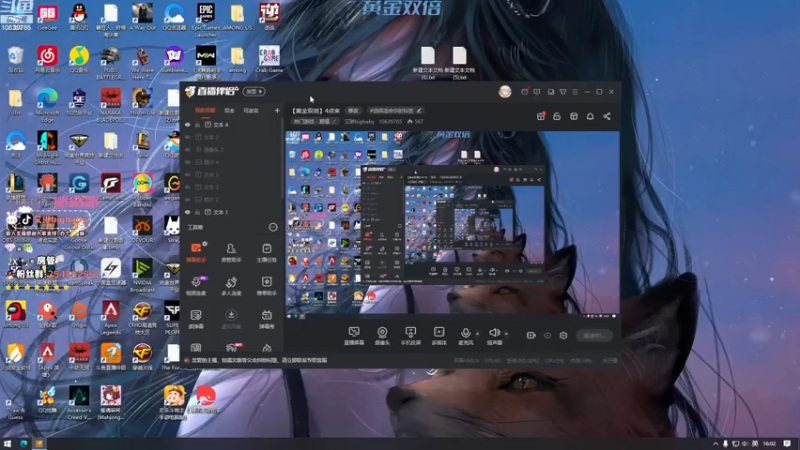800x450 pixels.
Task: Click the 修改 button beside stream title
Action: point(353,111)
